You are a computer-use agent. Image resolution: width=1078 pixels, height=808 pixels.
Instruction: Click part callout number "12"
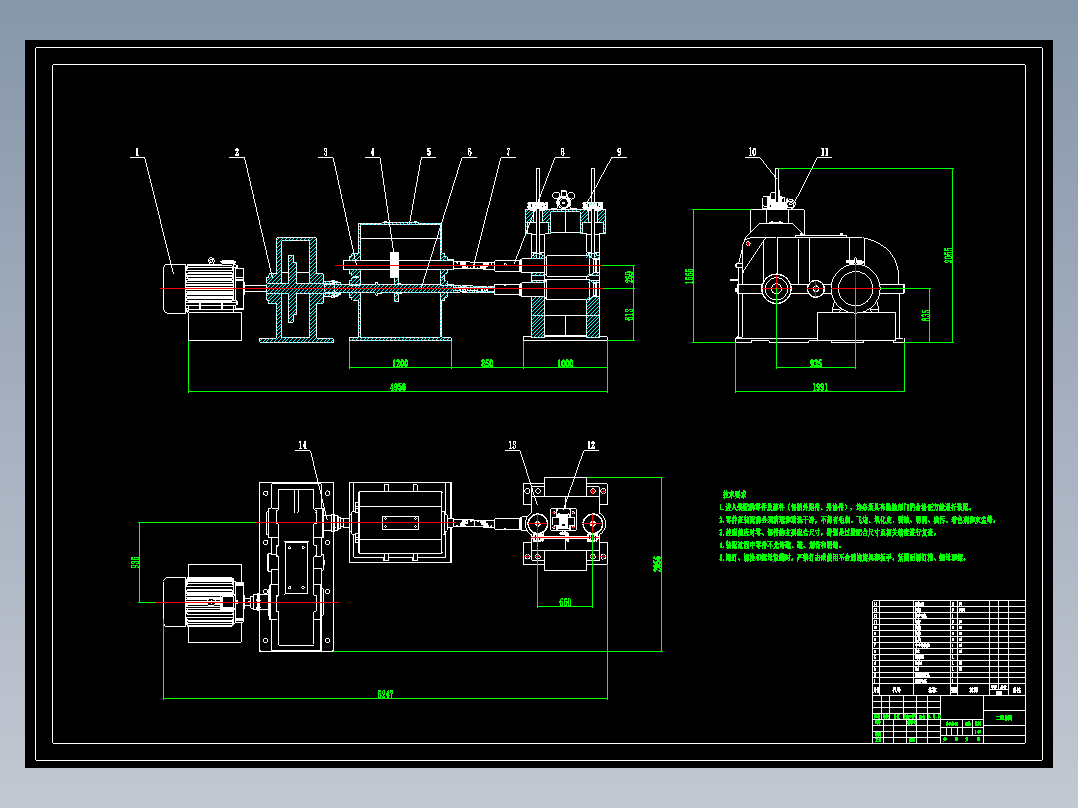pyautogui.click(x=591, y=445)
